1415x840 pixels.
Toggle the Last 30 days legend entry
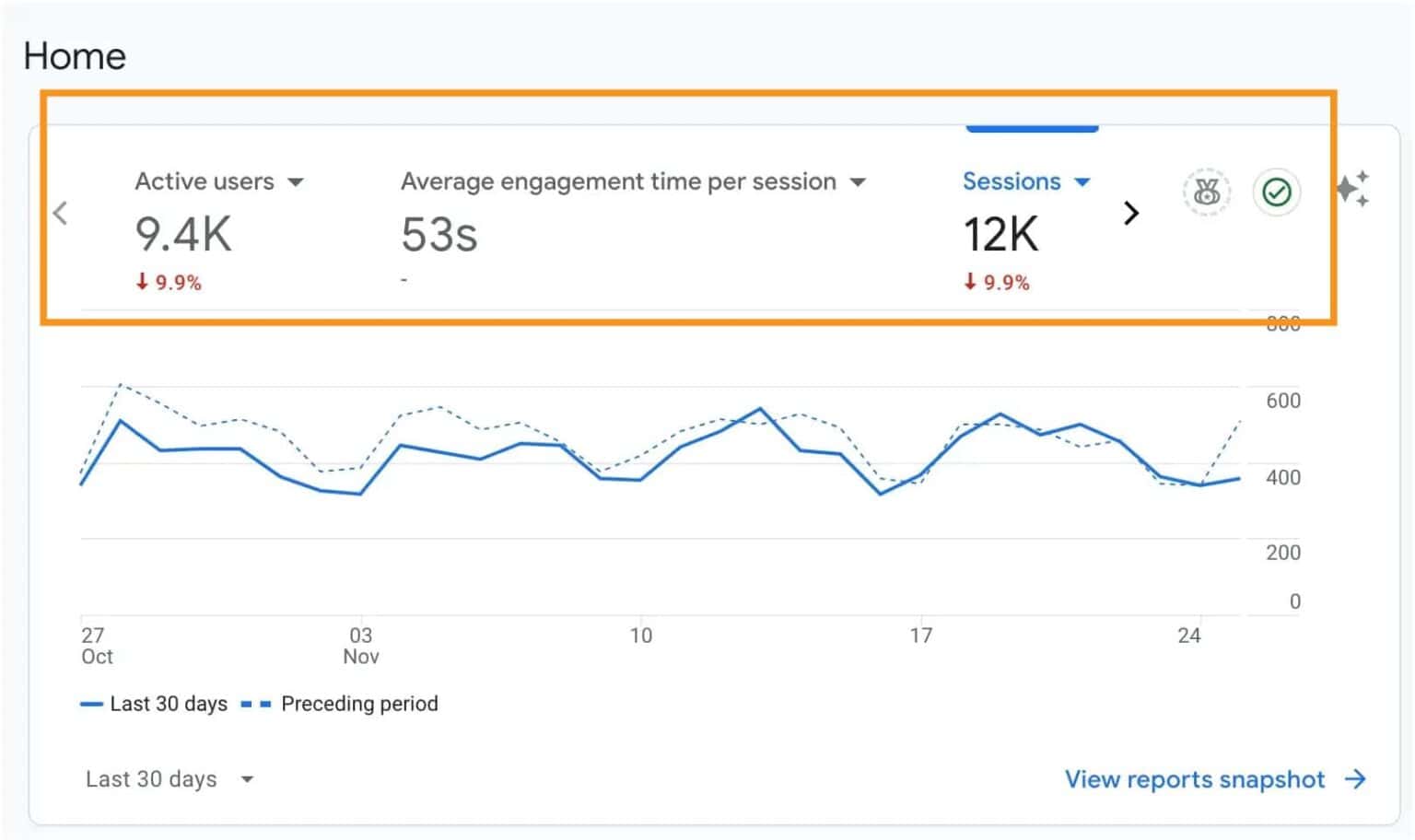168,704
